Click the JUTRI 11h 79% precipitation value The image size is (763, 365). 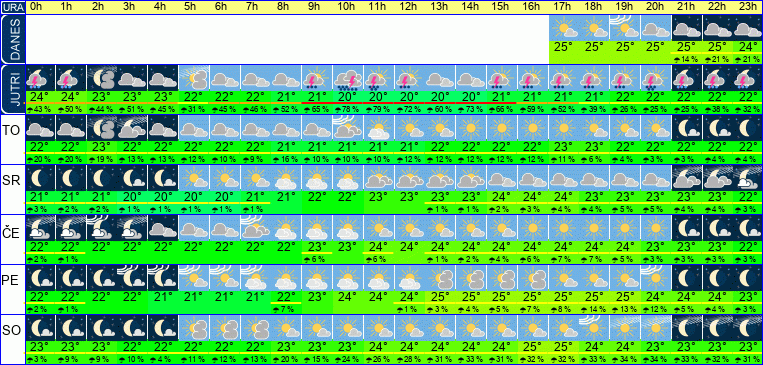(x=379, y=110)
